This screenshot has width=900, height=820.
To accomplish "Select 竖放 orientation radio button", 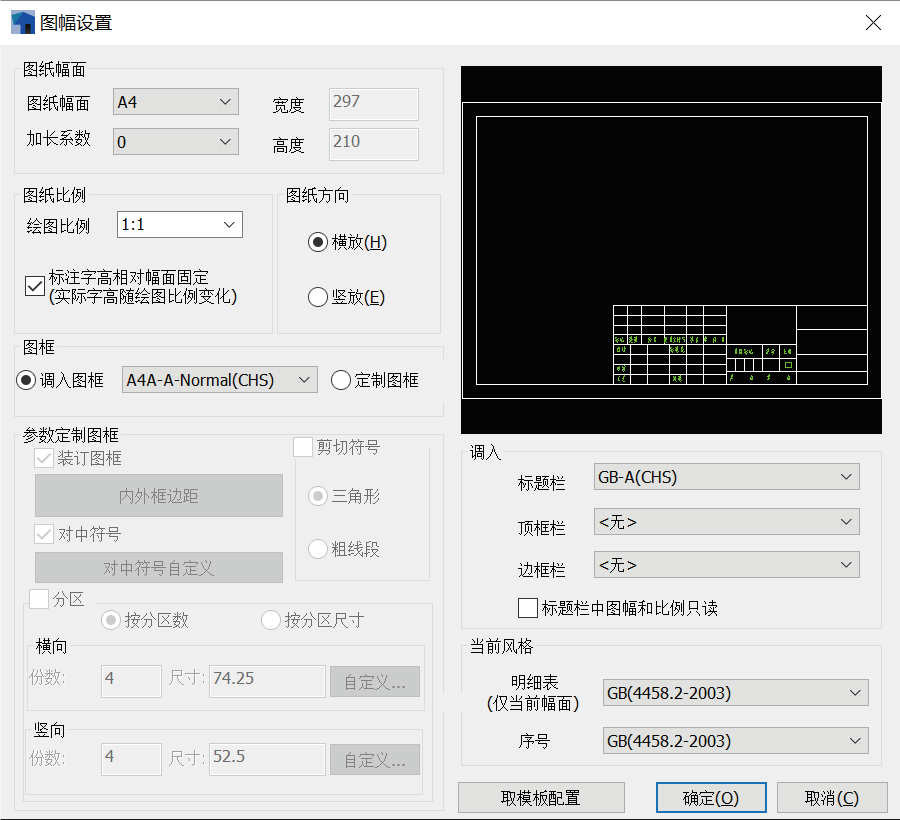I will click(x=318, y=297).
